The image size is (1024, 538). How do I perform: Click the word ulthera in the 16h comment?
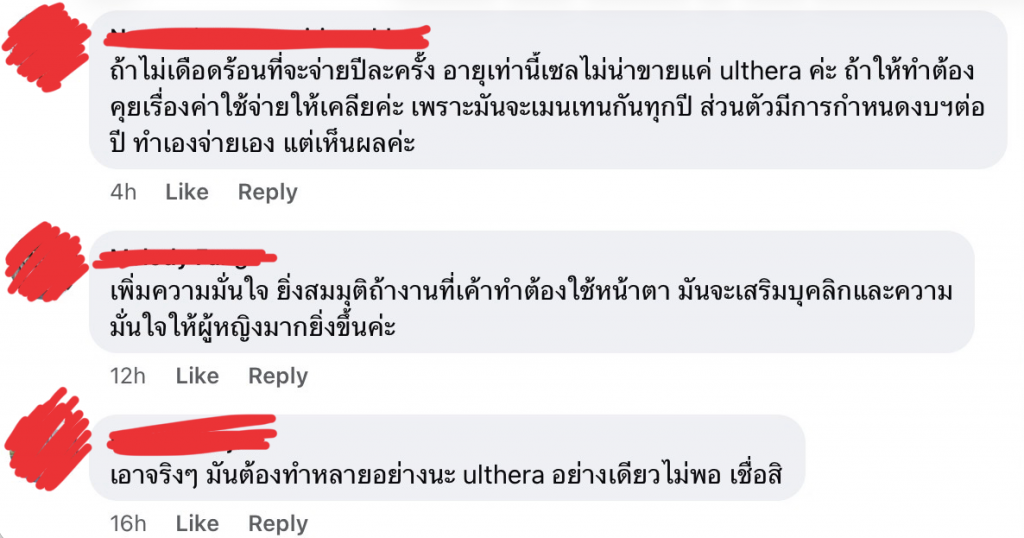[x=504, y=475]
